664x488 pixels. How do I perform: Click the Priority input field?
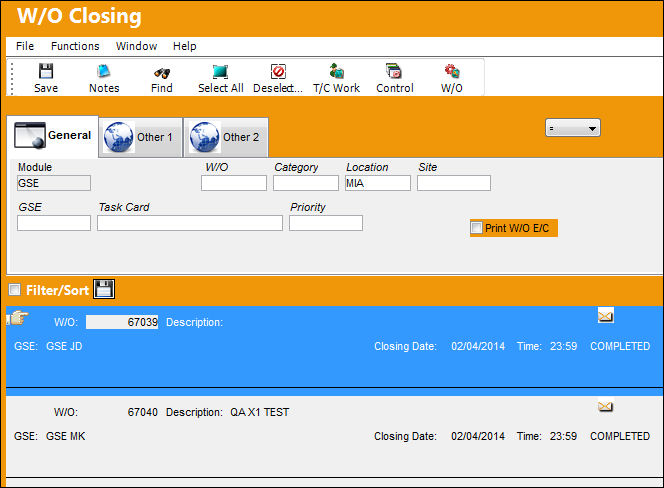tap(326, 223)
